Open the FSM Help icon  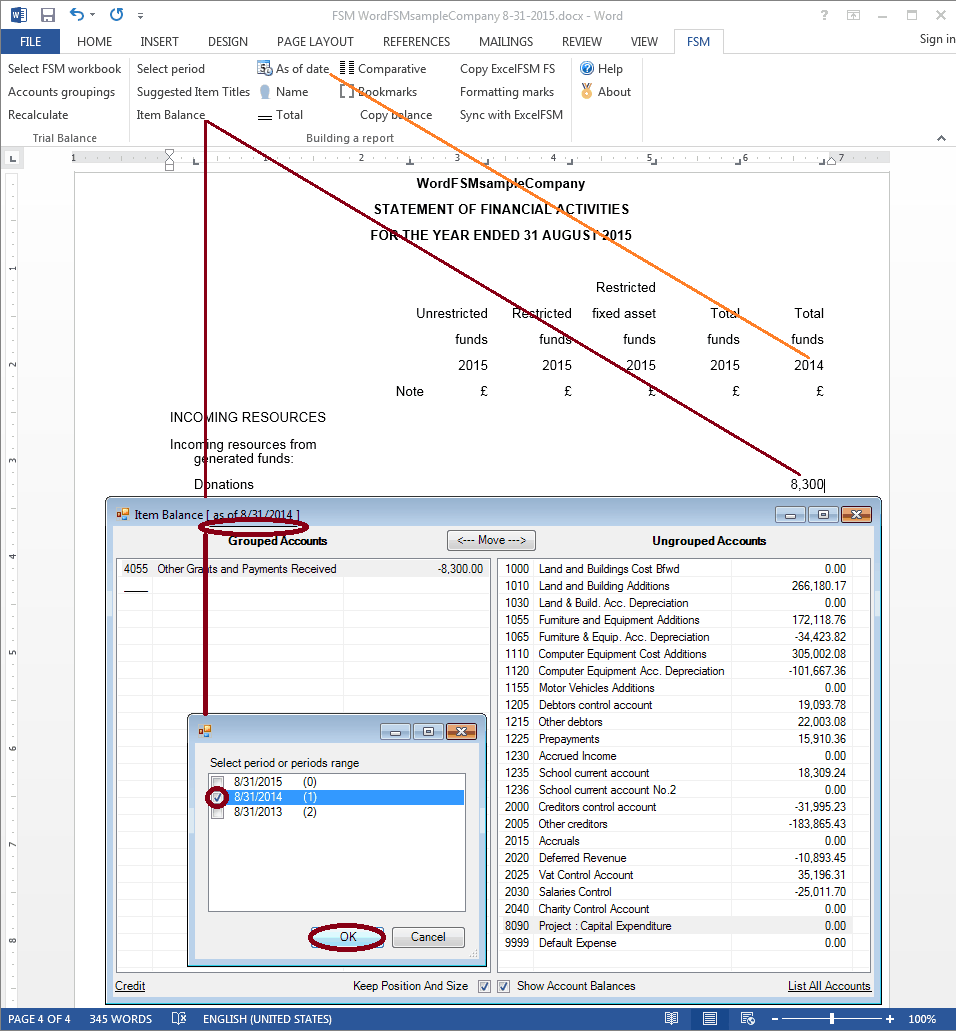(587, 69)
